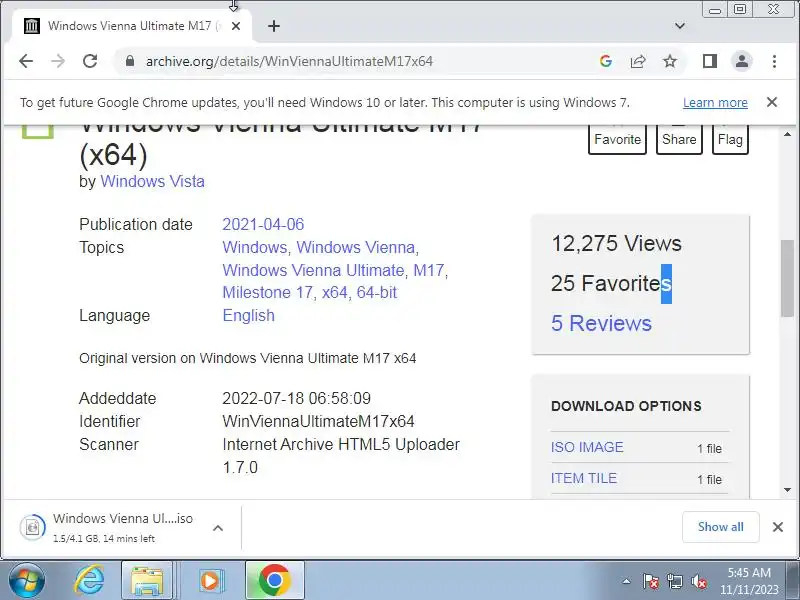
Task: Click the 25 Favorites count text
Action: (611, 283)
